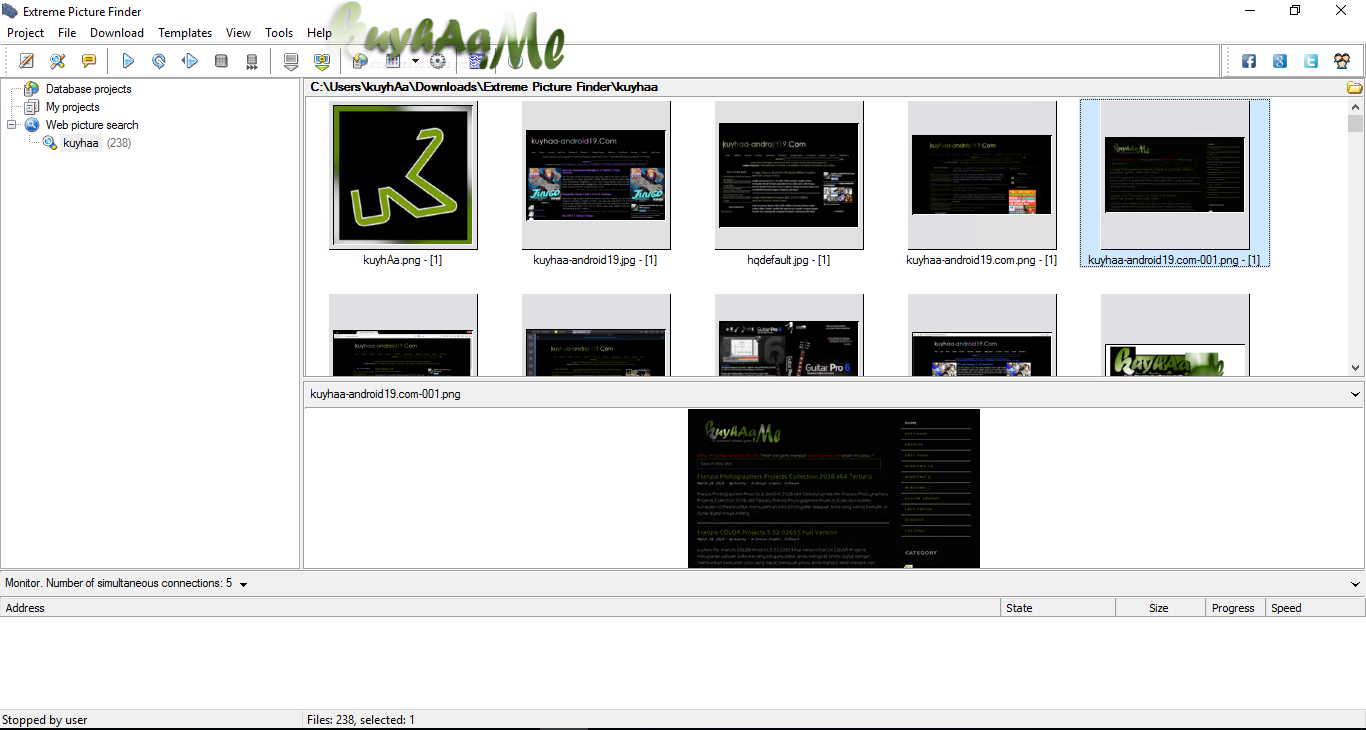Click the stop-all icon with arrows
This screenshot has width=1366, height=730.
(252, 61)
